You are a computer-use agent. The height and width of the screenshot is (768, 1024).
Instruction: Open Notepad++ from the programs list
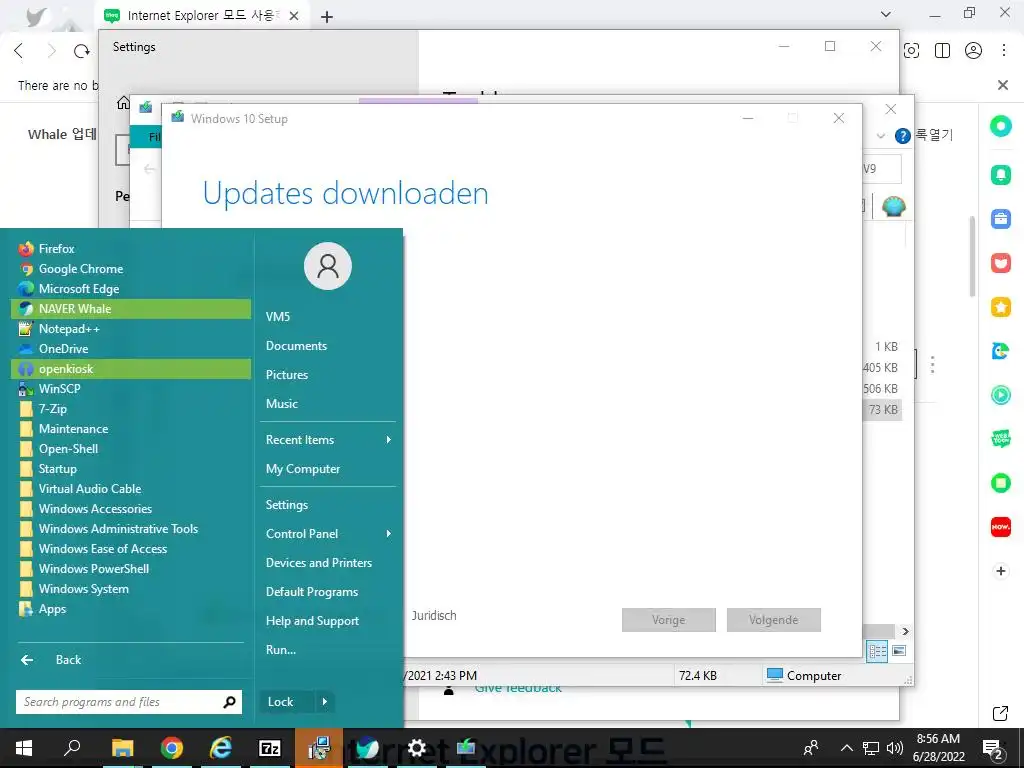click(x=131, y=329)
